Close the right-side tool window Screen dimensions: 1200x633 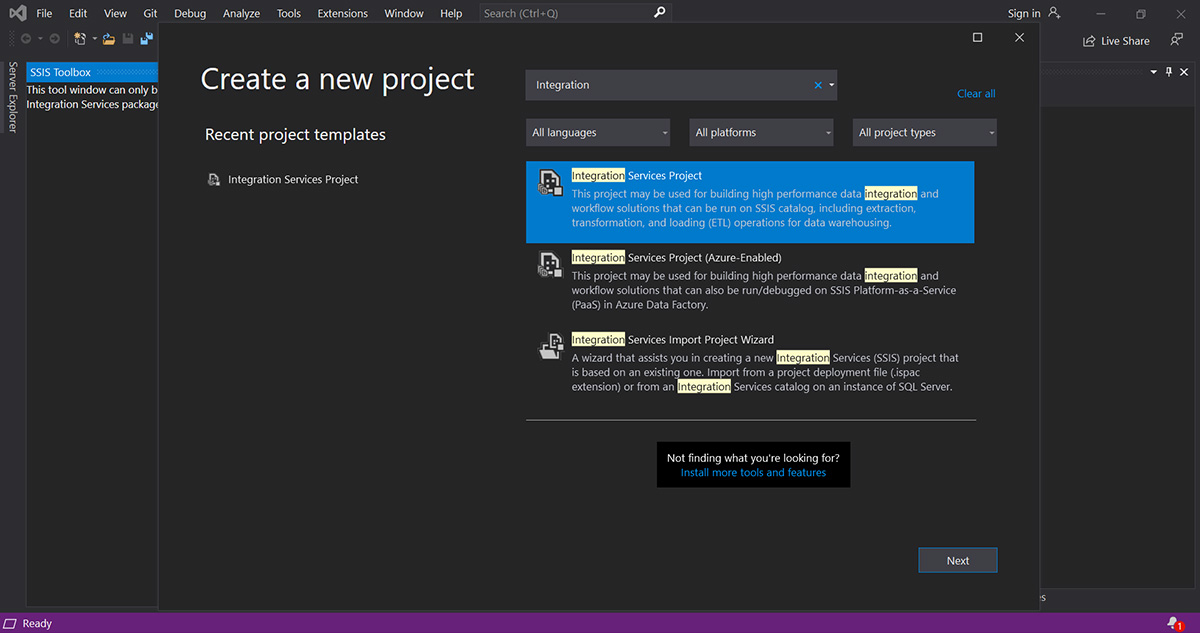1185,72
